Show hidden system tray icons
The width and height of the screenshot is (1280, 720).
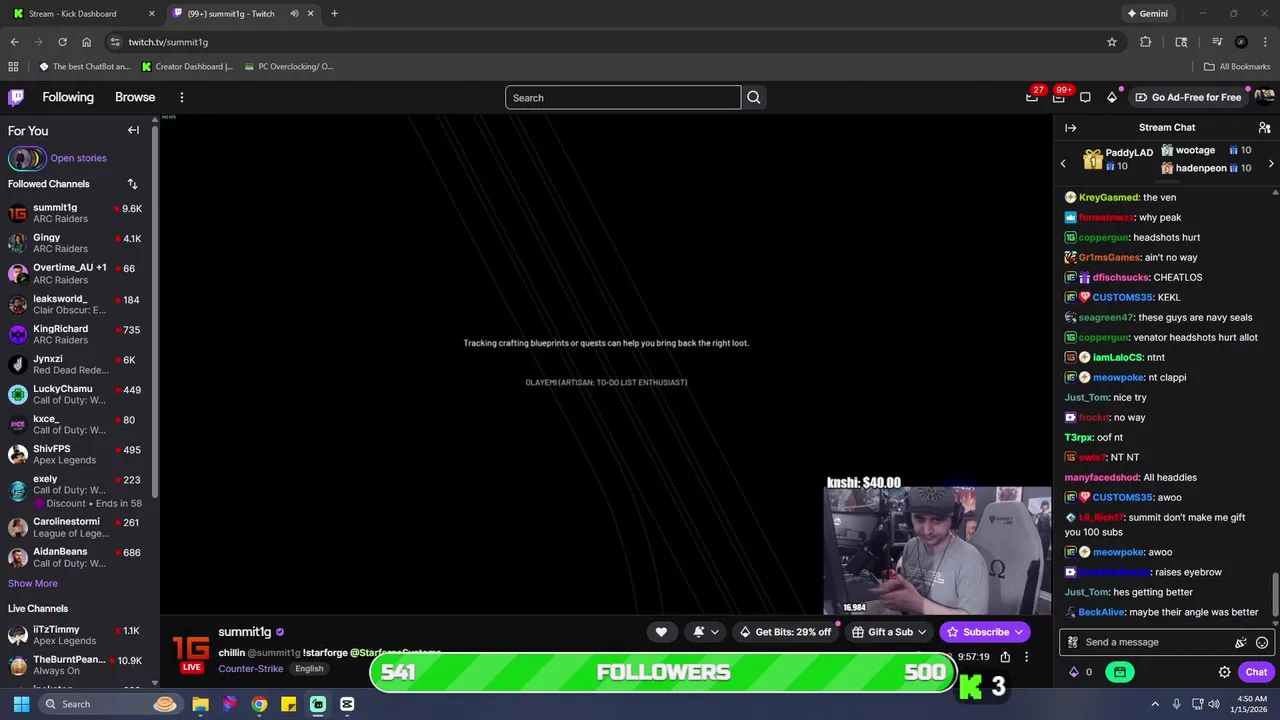pyautogui.click(x=1155, y=704)
